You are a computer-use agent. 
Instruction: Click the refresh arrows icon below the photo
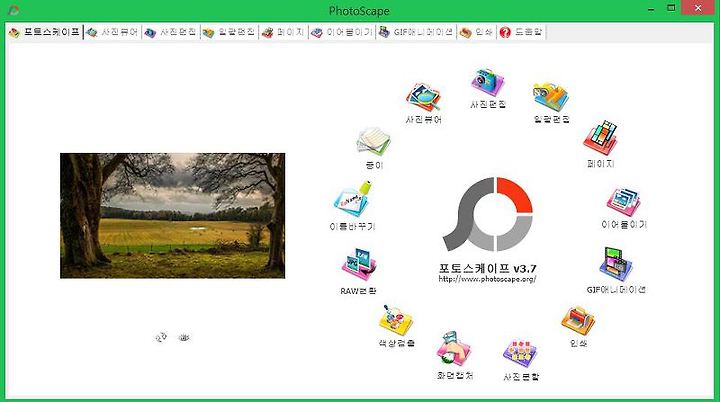(x=161, y=338)
